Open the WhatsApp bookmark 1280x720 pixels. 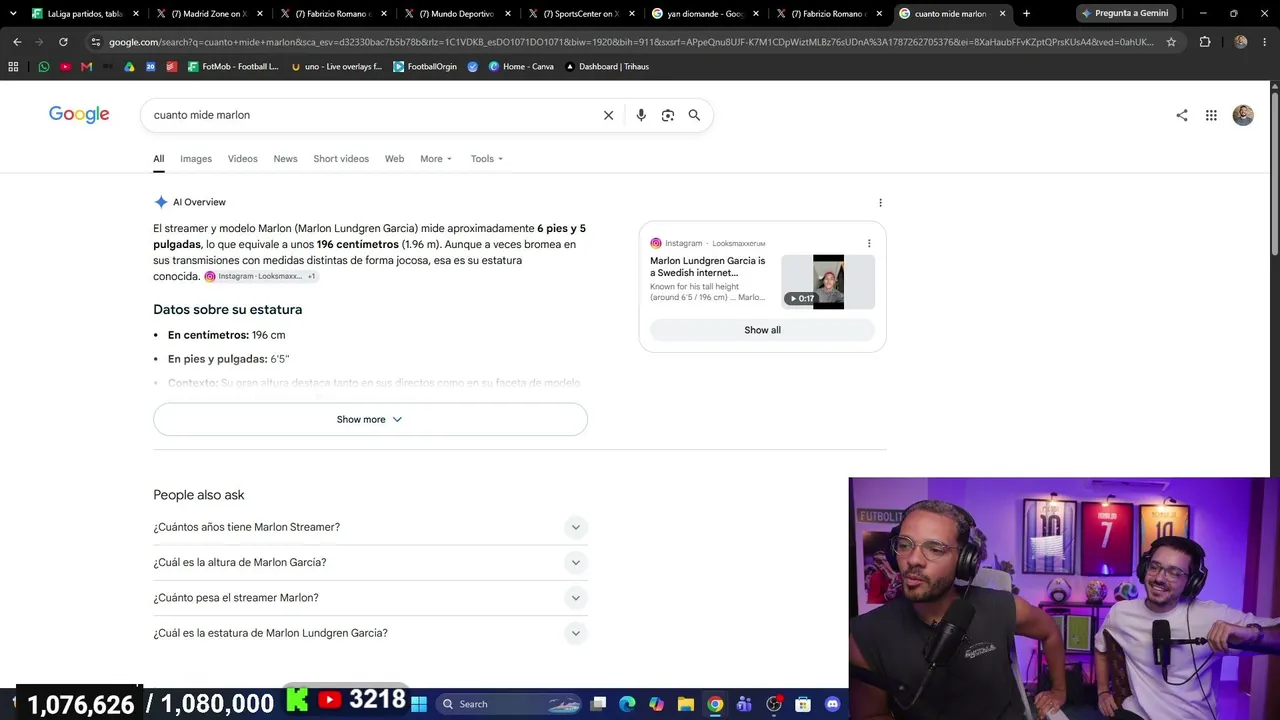43,66
